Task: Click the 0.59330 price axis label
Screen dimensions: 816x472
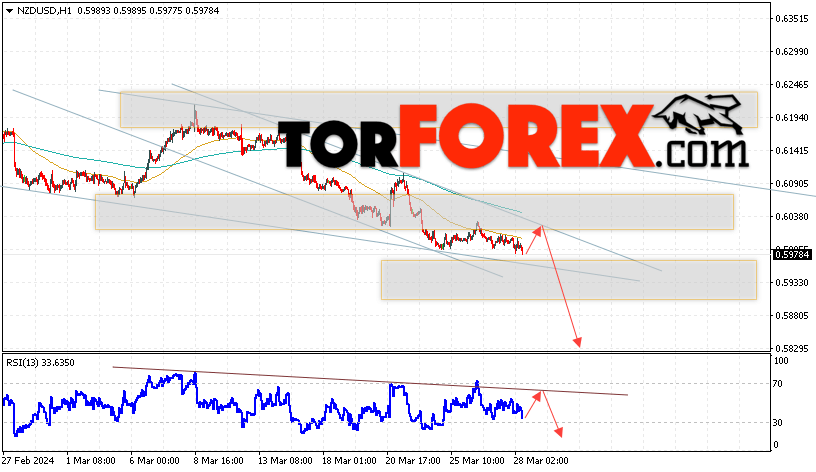Action: click(792, 283)
